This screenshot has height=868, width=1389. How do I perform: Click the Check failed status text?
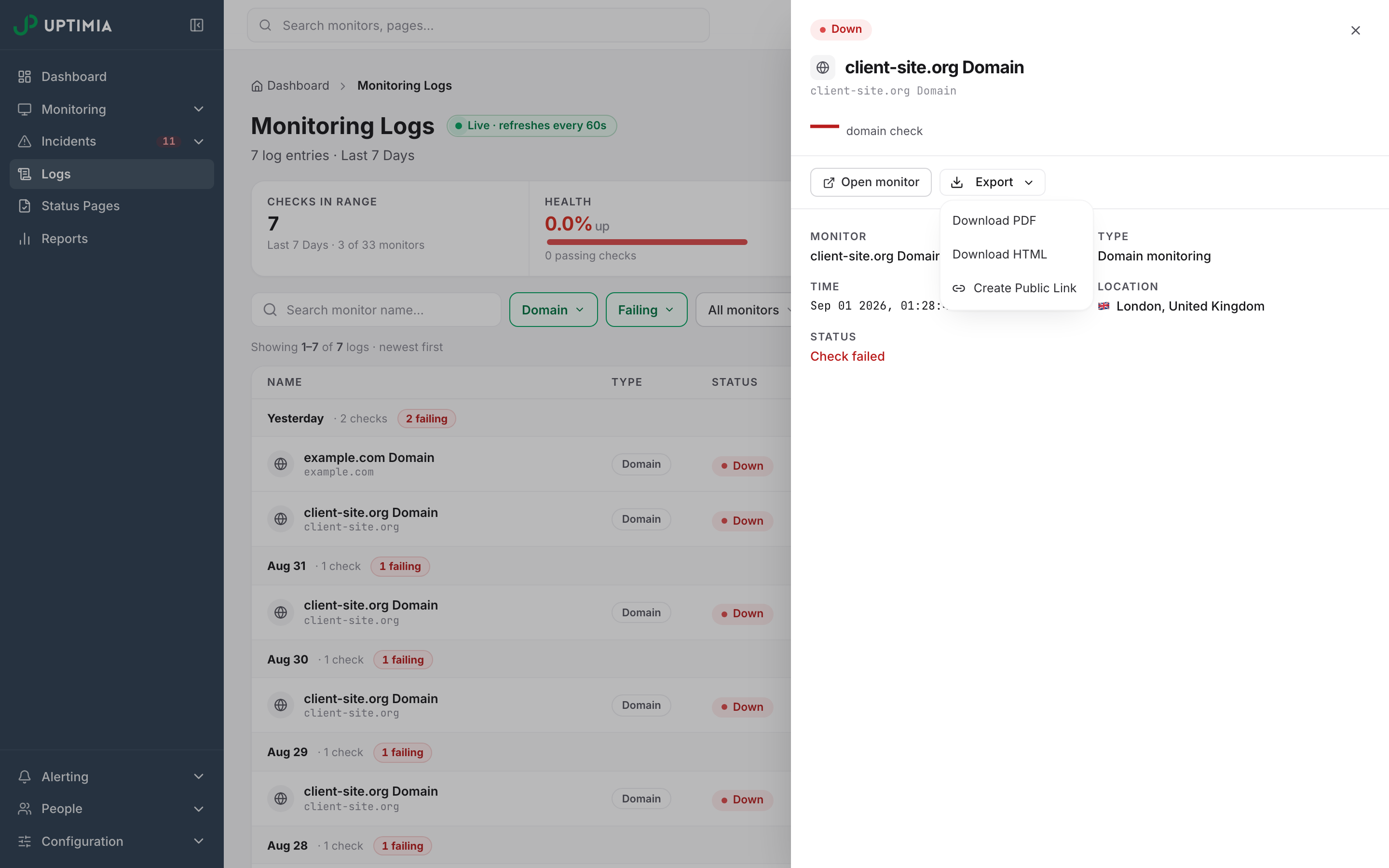point(847,356)
